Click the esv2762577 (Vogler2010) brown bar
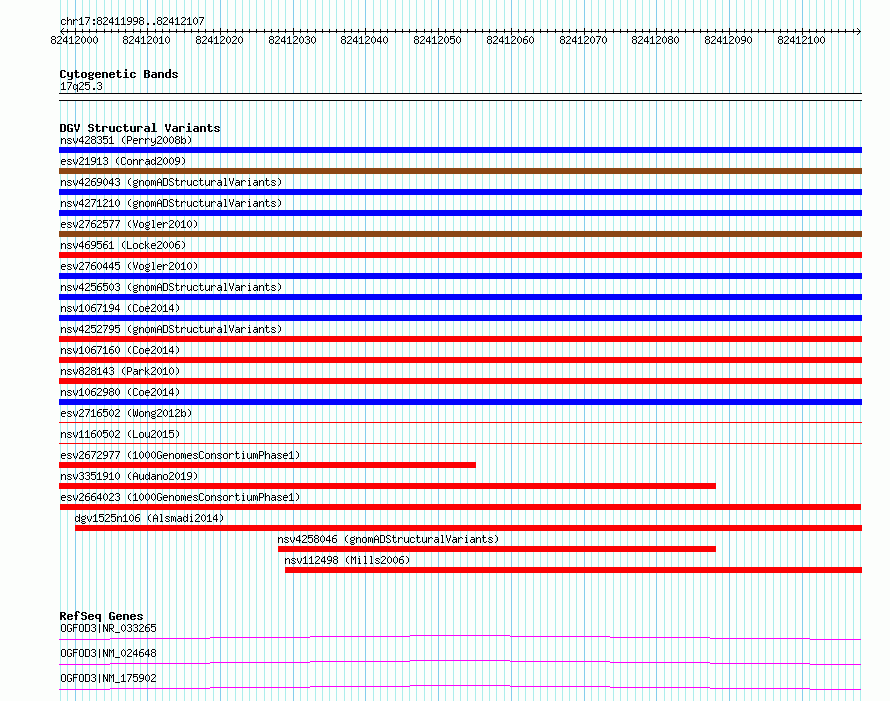 460,234
